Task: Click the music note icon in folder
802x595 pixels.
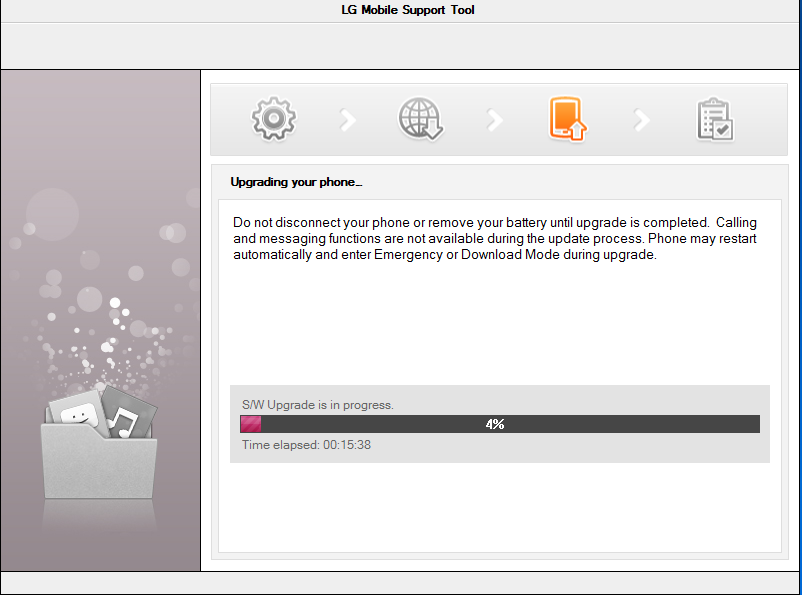Action: click(128, 420)
